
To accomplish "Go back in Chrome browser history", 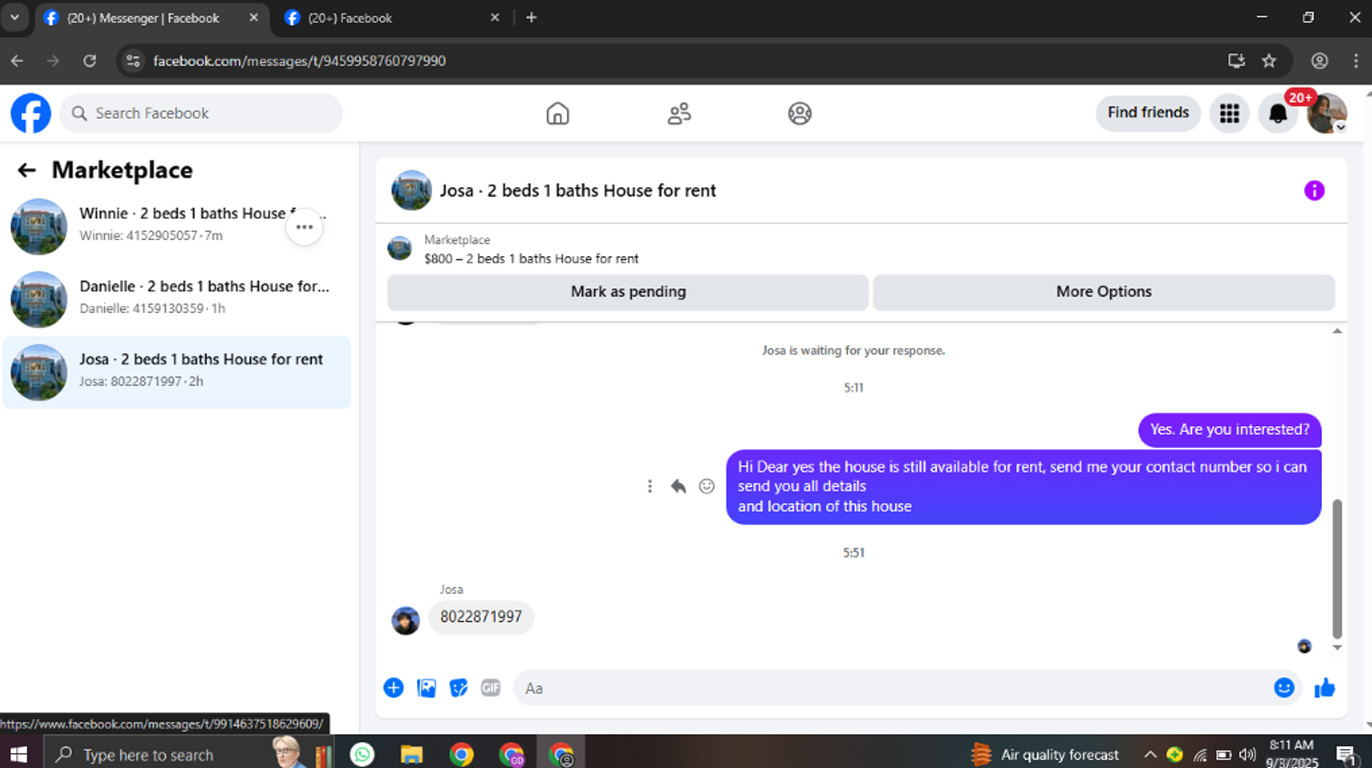I will (x=17, y=61).
